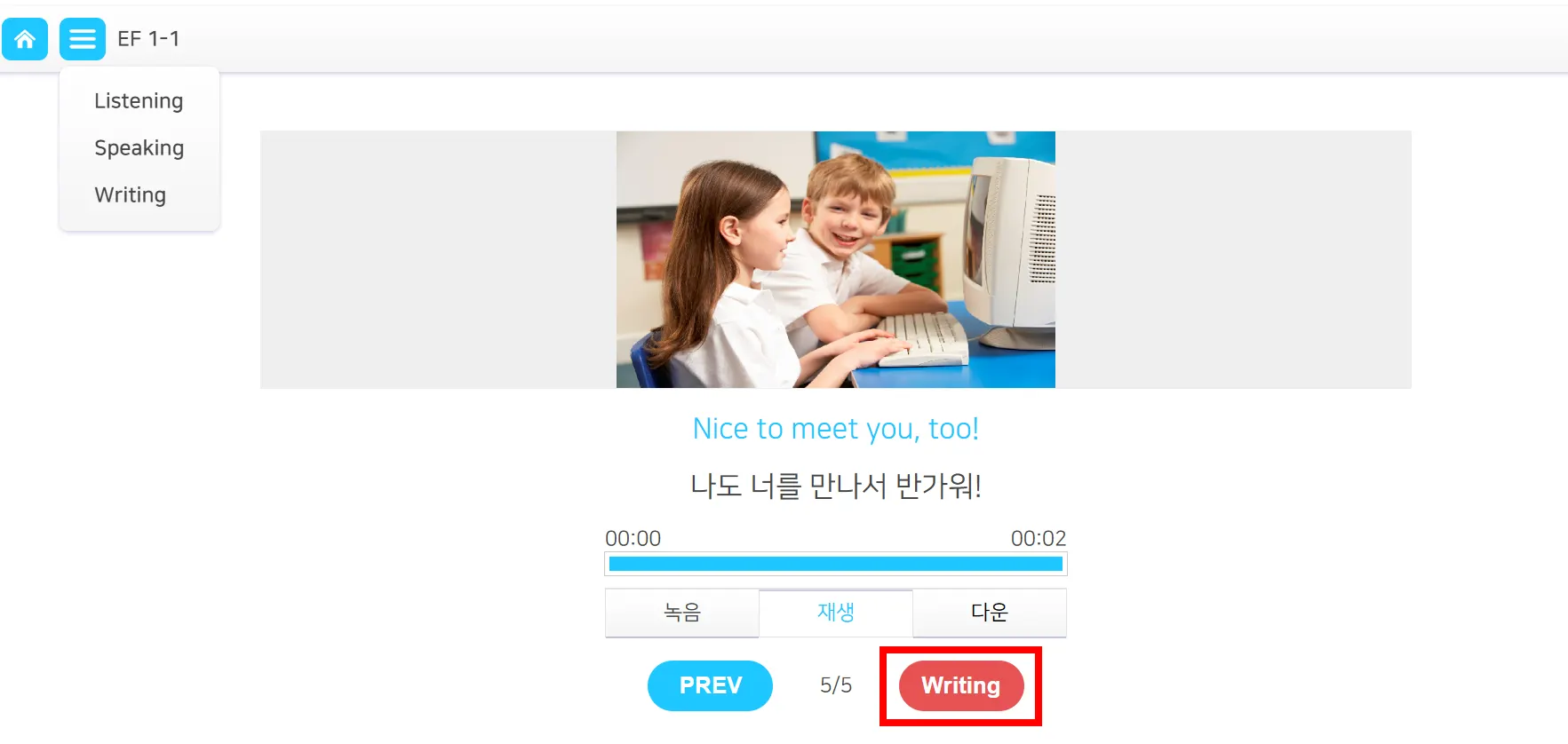
Task: Click the 녹음 record tab
Action: click(682, 613)
